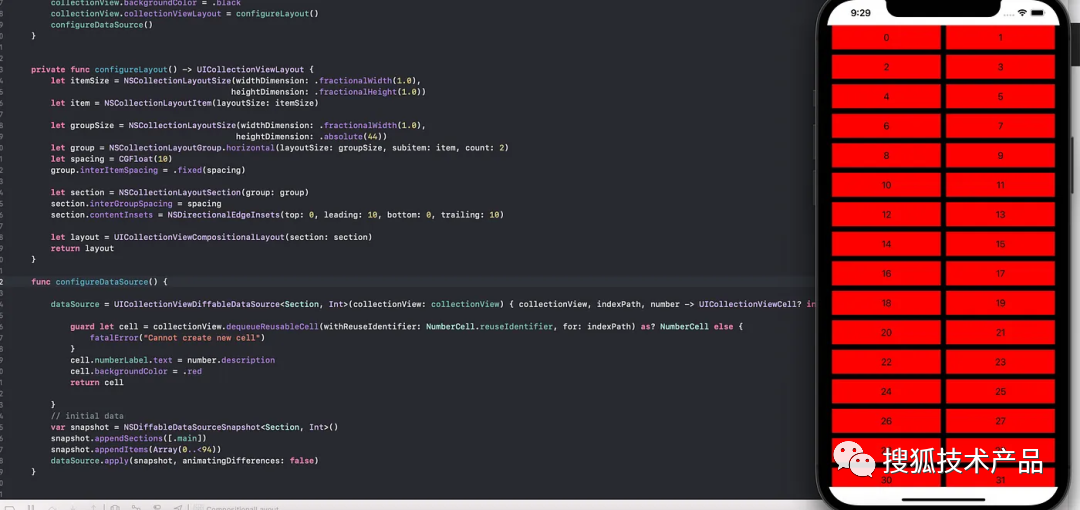Click the 'section.contentInsets' line

click(x=277, y=215)
